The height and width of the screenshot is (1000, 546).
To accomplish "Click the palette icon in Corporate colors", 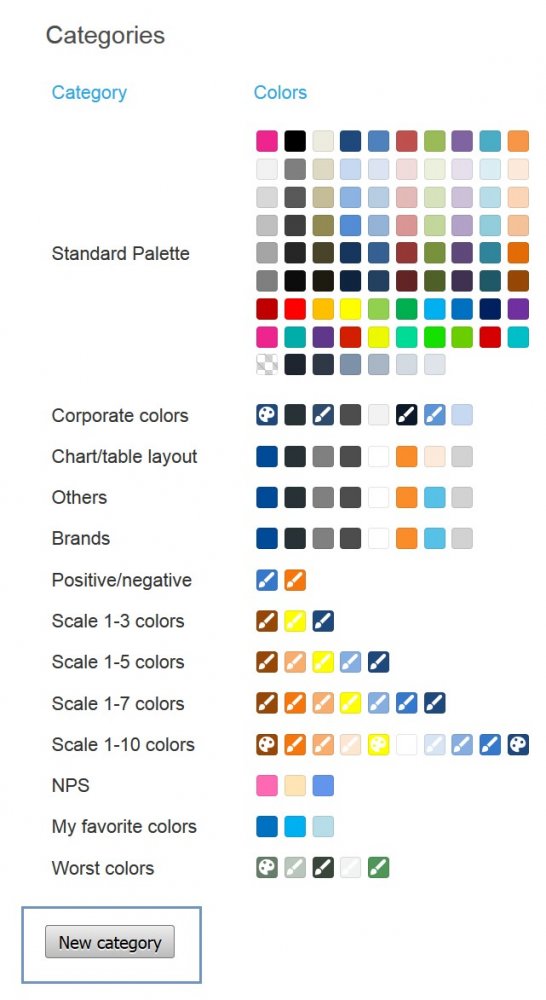I will [x=267, y=415].
